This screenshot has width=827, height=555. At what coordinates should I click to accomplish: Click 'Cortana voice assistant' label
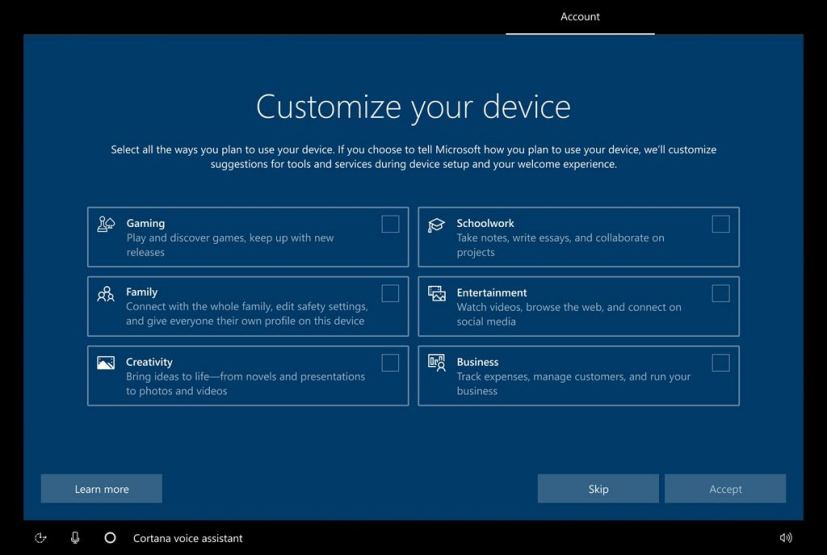[x=188, y=538]
